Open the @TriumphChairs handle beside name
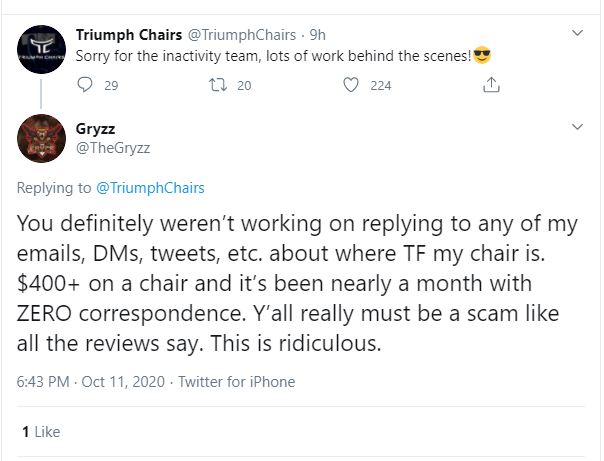Screen dimensions: 604x461 point(242,35)
